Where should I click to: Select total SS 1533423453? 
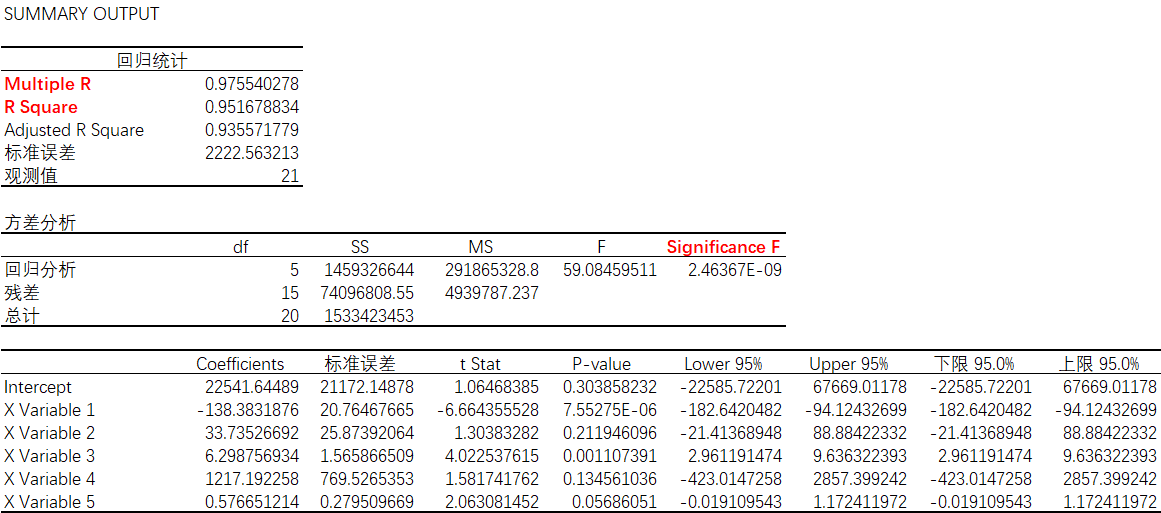point(369,316)
